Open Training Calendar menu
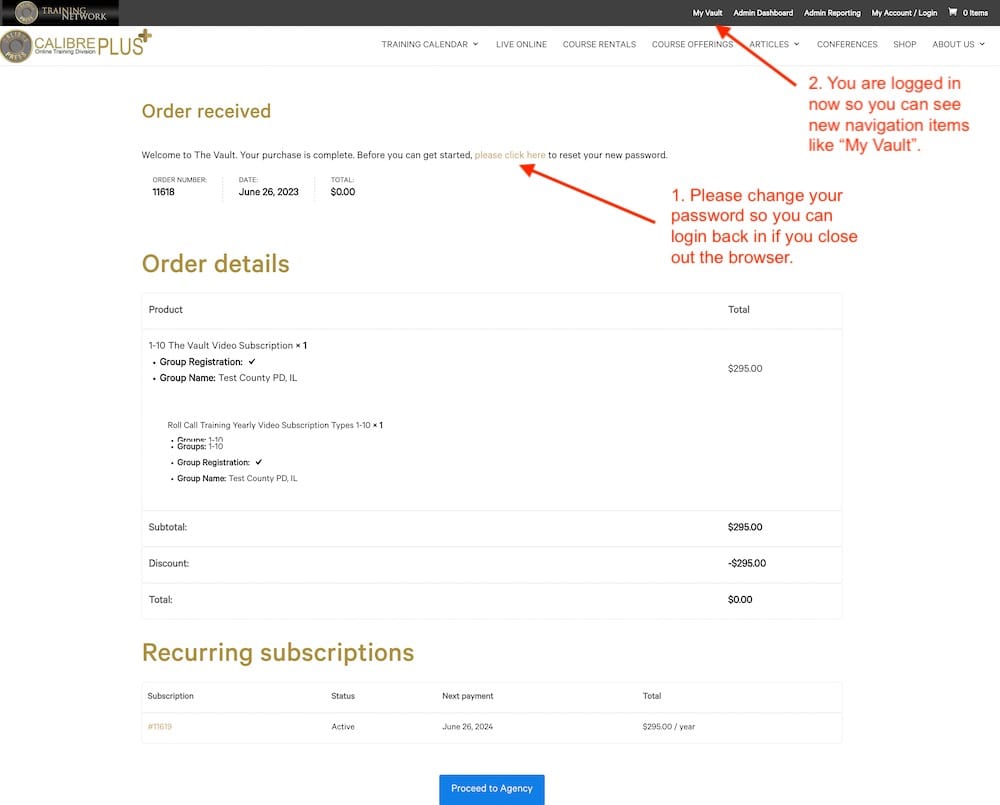Viewport: 1000px width, 805px height. tap(424, 44)
